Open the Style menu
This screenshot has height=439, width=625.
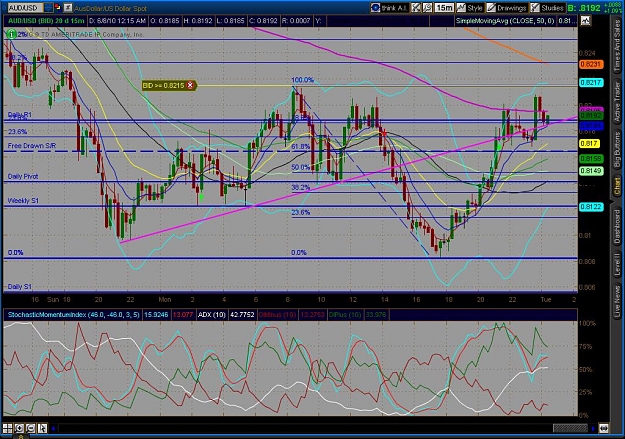tap(470, 8)
